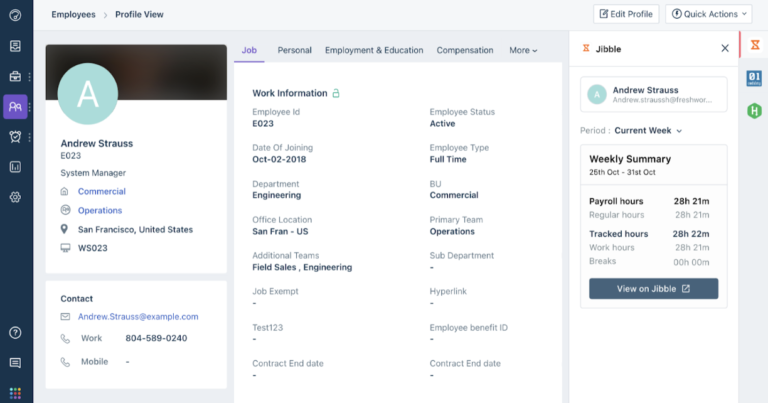The image size is (768, 403).
Task: Open the Period Current Week dropdown
Action: (648, 131)
